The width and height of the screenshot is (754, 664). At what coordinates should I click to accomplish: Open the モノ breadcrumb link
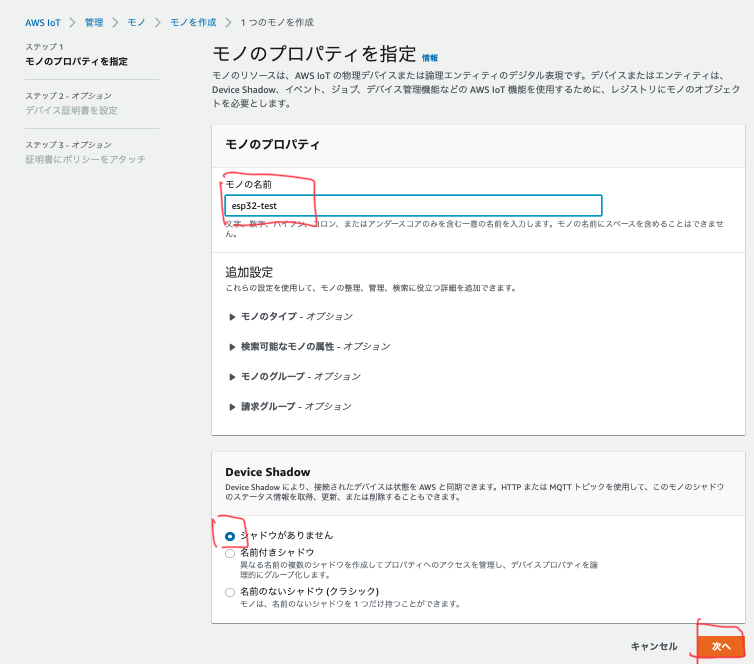tap(136, 23)
